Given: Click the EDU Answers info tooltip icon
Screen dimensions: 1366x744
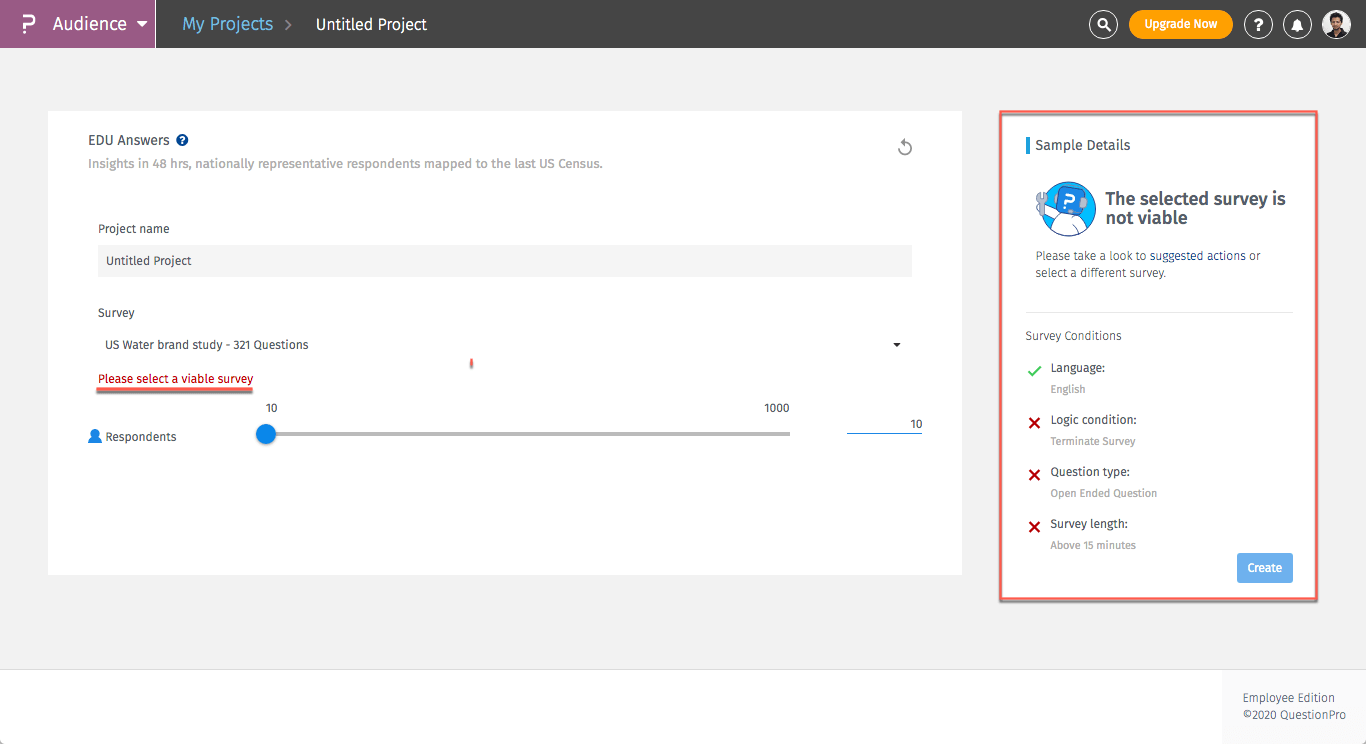Looking at the screenshot, I should 182,141.
